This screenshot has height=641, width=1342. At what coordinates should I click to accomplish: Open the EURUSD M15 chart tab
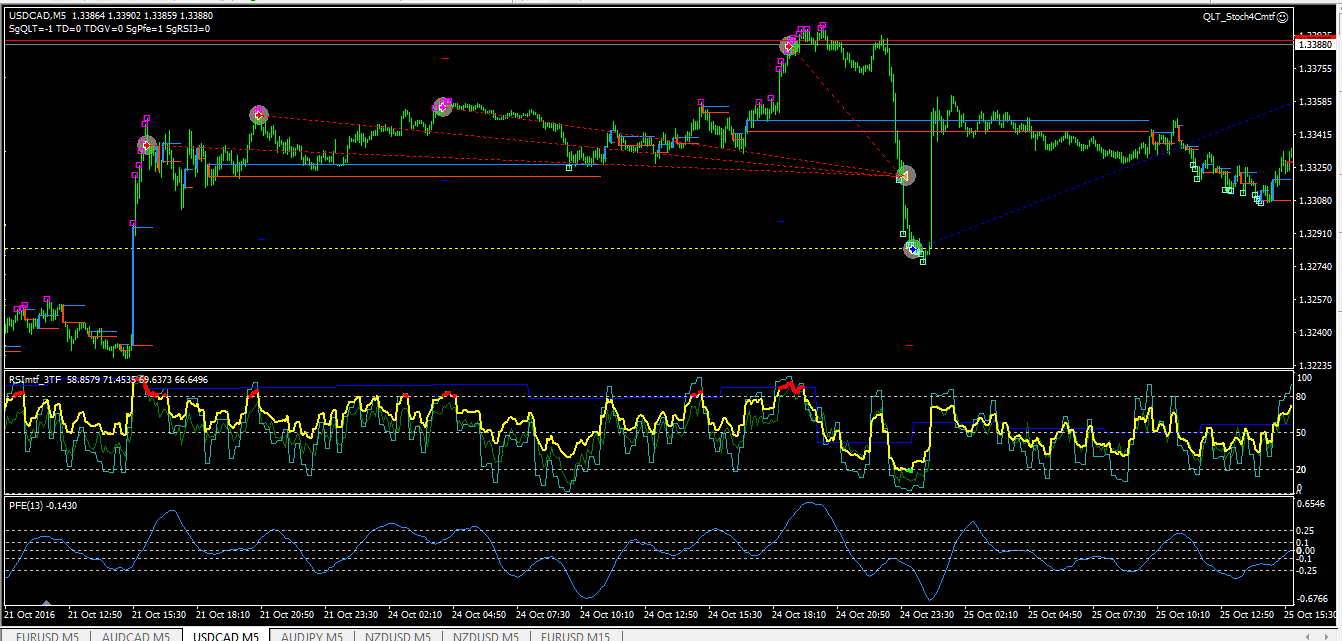575,635
